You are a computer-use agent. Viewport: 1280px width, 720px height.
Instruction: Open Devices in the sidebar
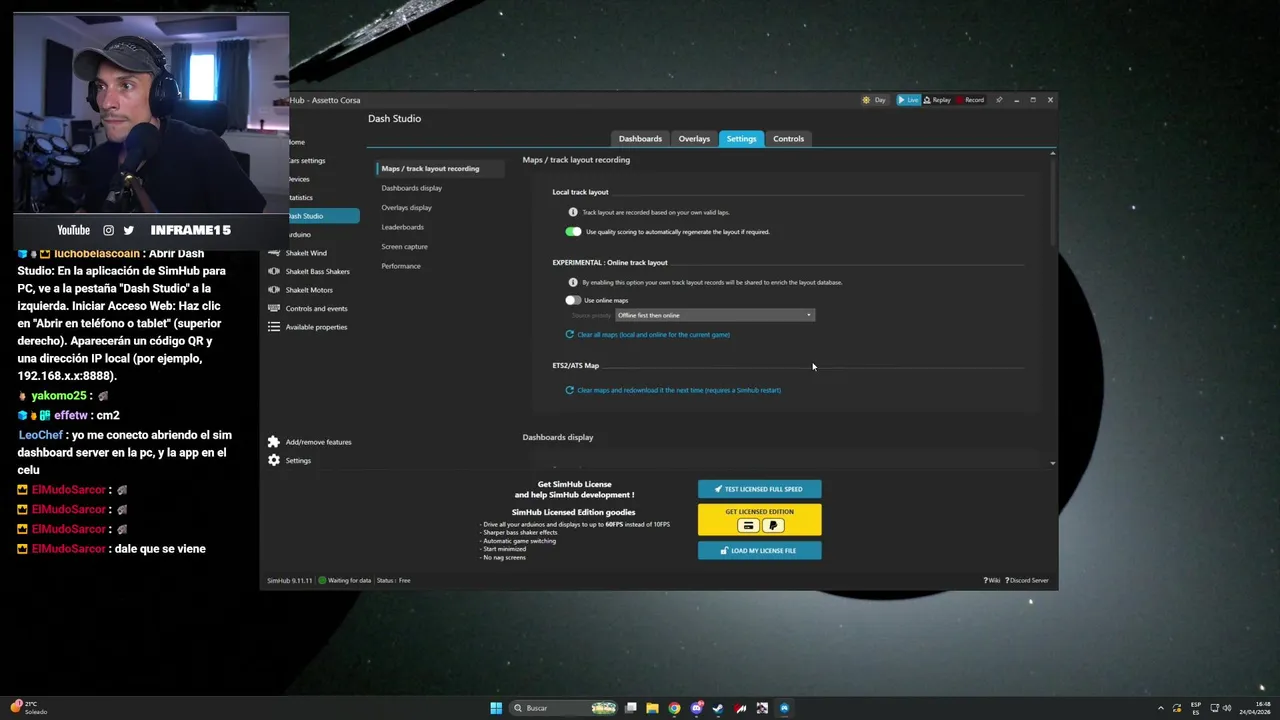click(x=299, y=179)
